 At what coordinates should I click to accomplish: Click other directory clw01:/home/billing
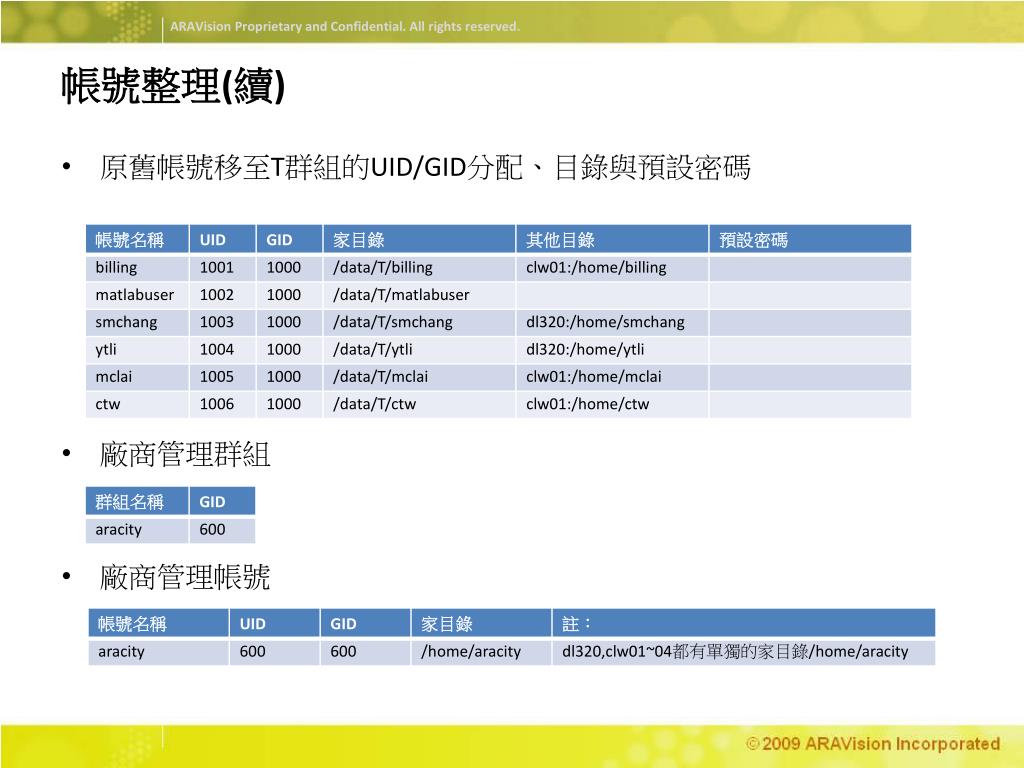596,268
